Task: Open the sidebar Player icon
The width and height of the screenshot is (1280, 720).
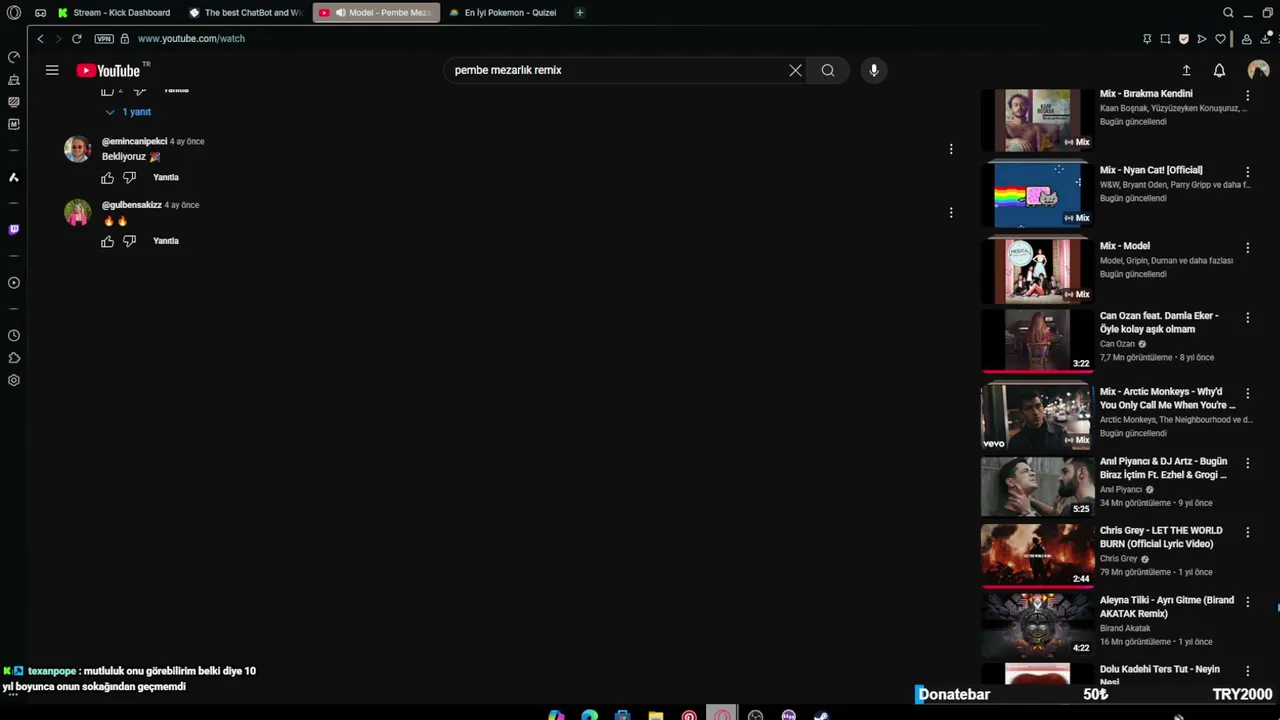Action: click(14, 283)
